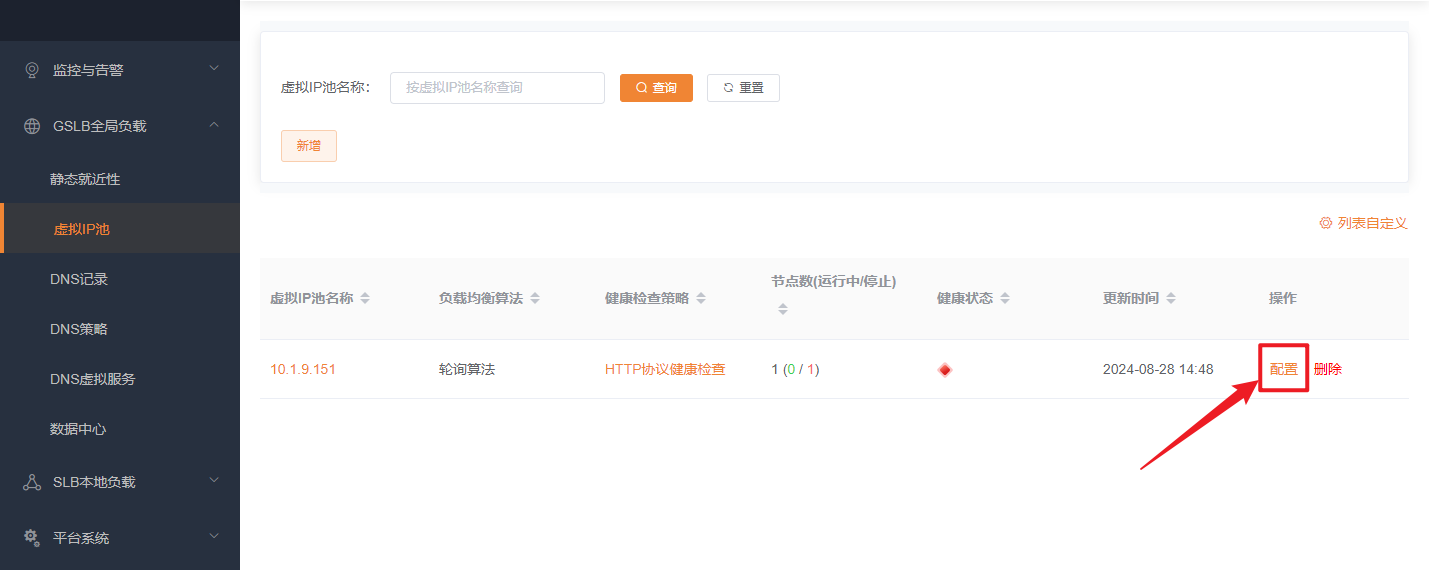Collapse the GSLB全局负载 menu chevron

213,125
